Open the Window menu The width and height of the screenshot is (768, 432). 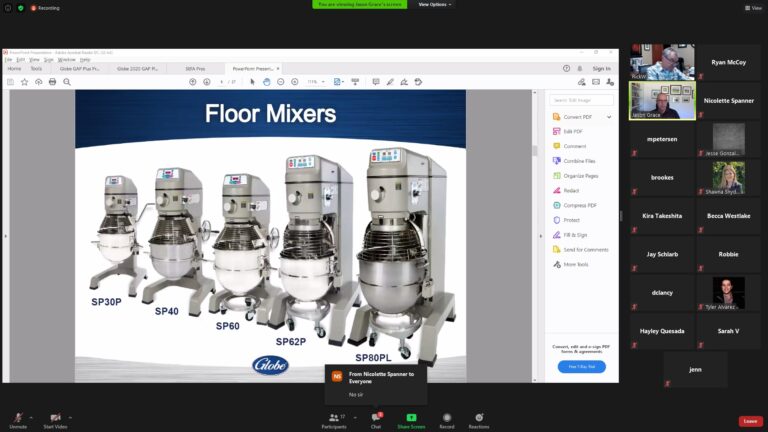67,60
